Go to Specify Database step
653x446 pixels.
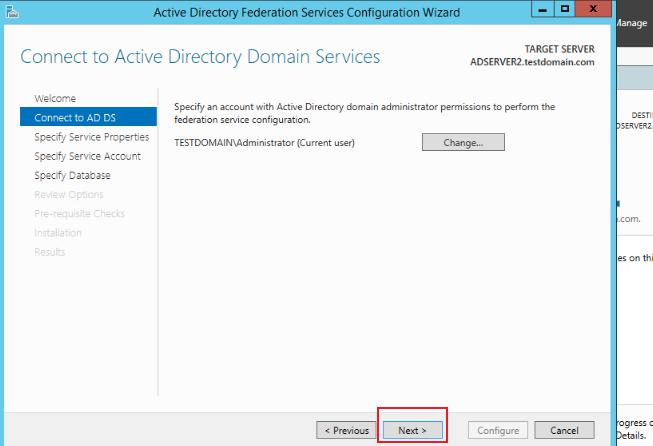pyautogui.click(x=72, y=175)
